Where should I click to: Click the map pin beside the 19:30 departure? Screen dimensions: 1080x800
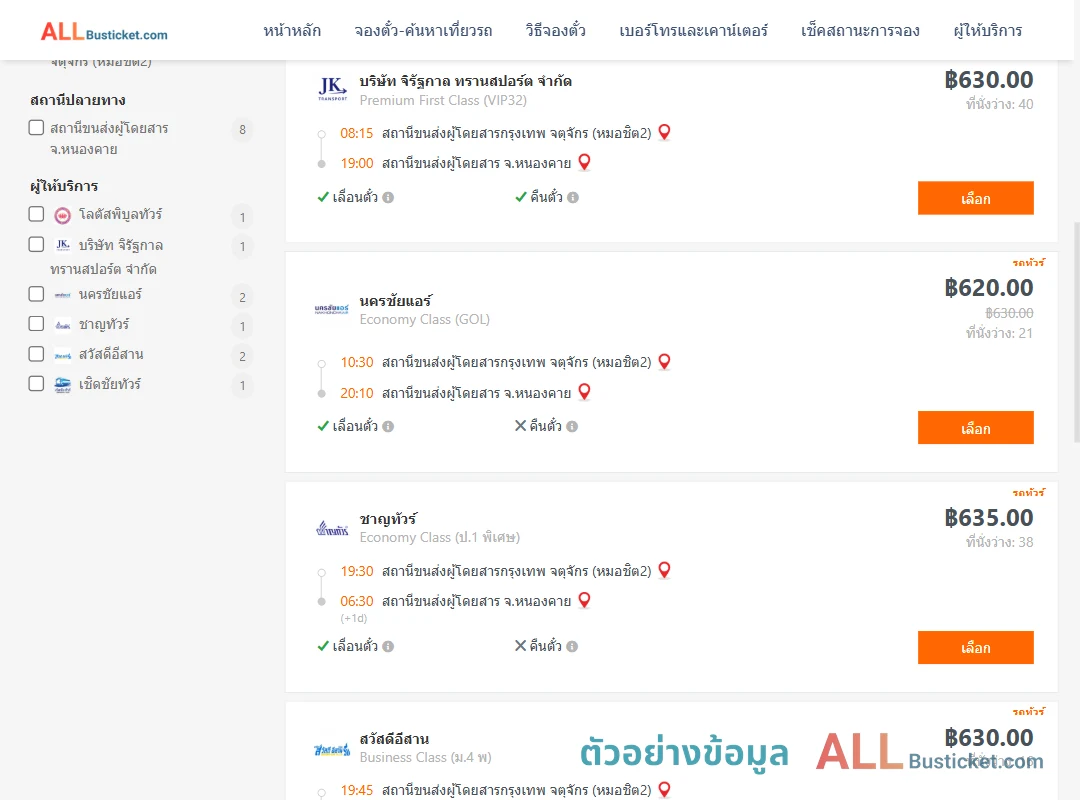[665, 571]
